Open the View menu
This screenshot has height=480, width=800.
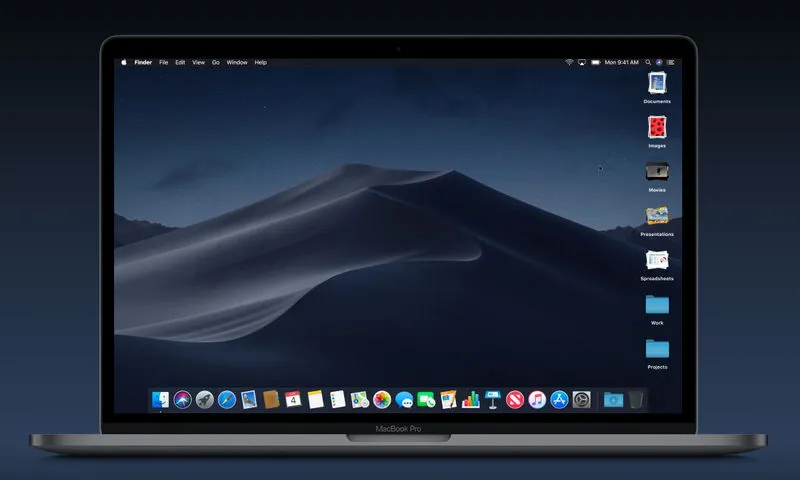[x=198, y=62]
